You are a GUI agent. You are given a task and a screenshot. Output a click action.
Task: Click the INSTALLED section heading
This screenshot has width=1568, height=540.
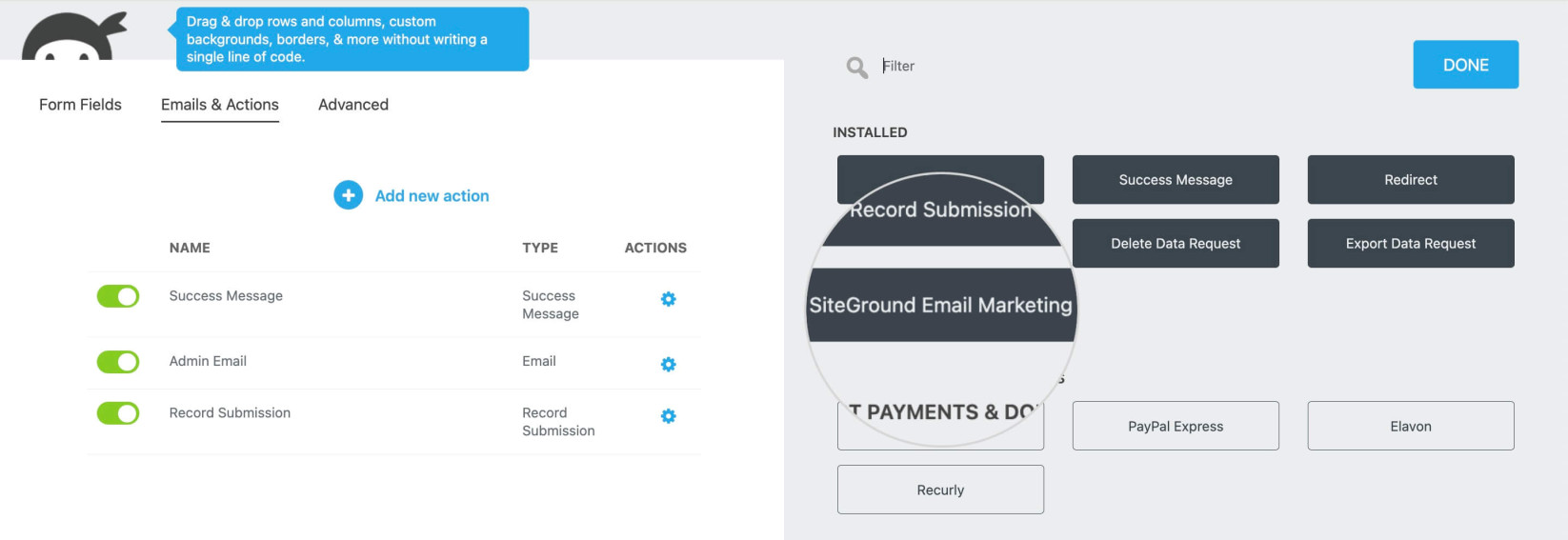click(x=870, y=132)
